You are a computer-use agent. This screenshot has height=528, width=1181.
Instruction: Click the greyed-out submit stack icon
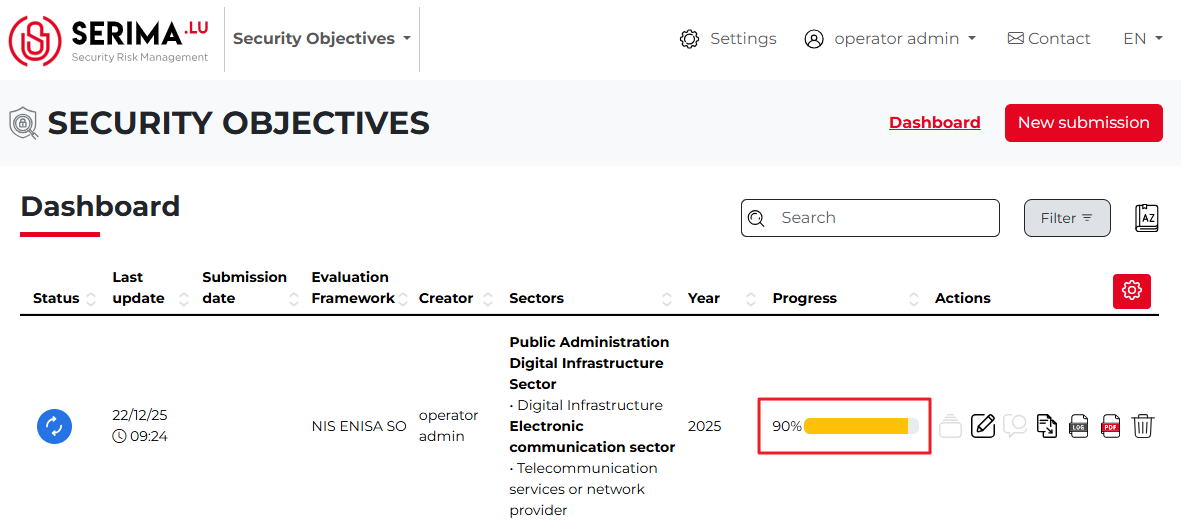[x=951, y=426]
